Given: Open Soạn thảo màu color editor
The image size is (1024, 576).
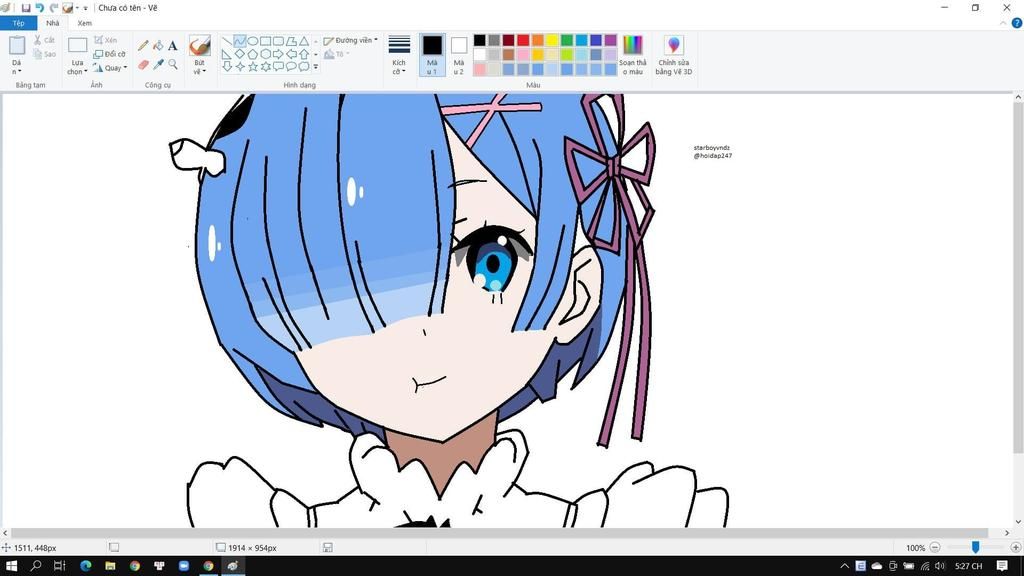Looking at the screenshot, I should 632,55.
